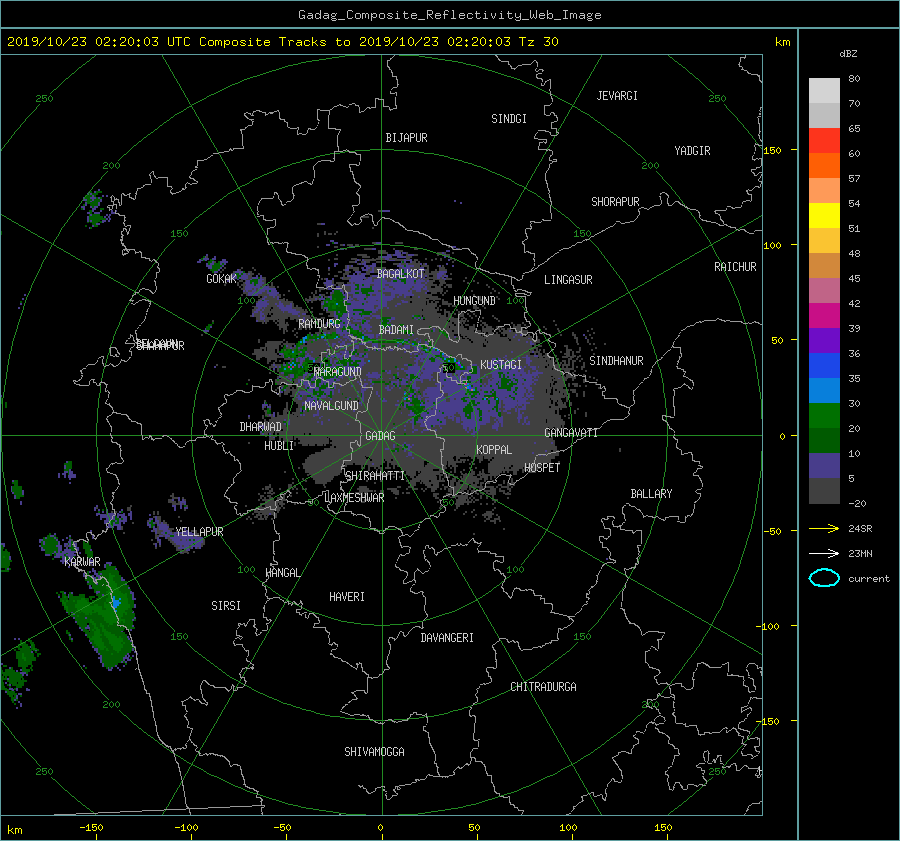Screen dimensions: 900x841
Task: Select the red 60-65 dBZ color swatch
Action: pos(824,141)
